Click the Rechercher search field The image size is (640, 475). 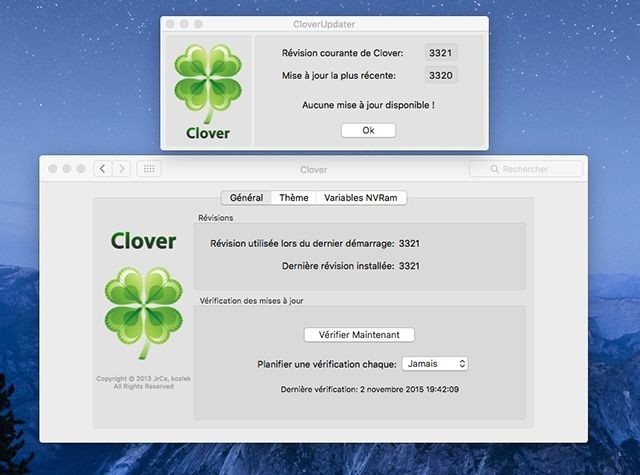point(526,169)
